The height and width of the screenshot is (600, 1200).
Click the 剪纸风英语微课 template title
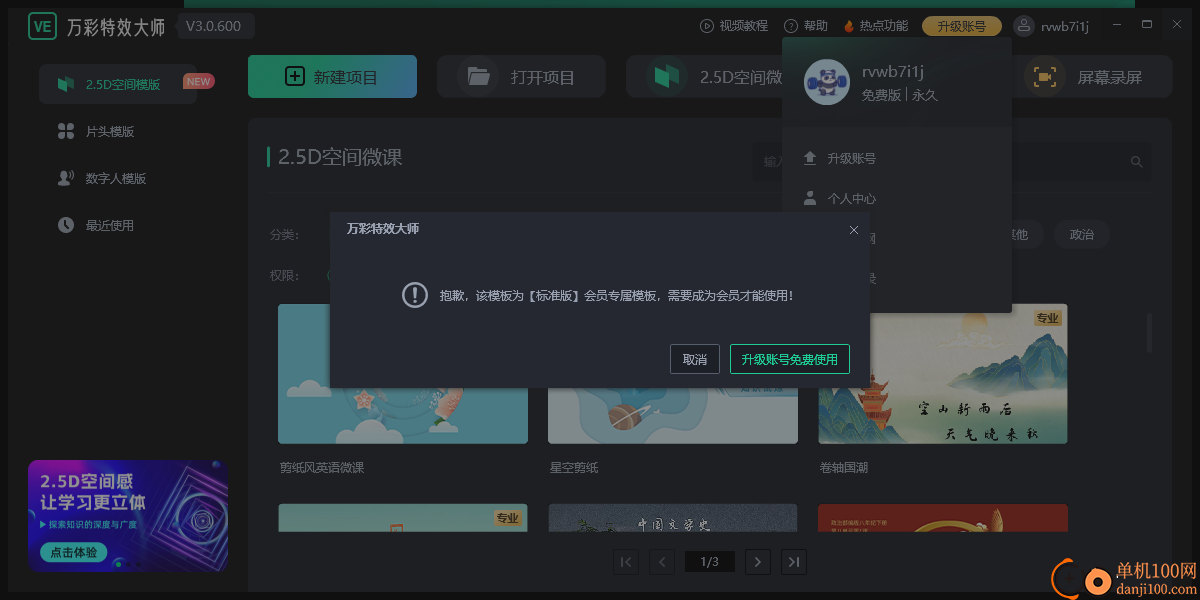pyautogui.click(x=322, y=467)
